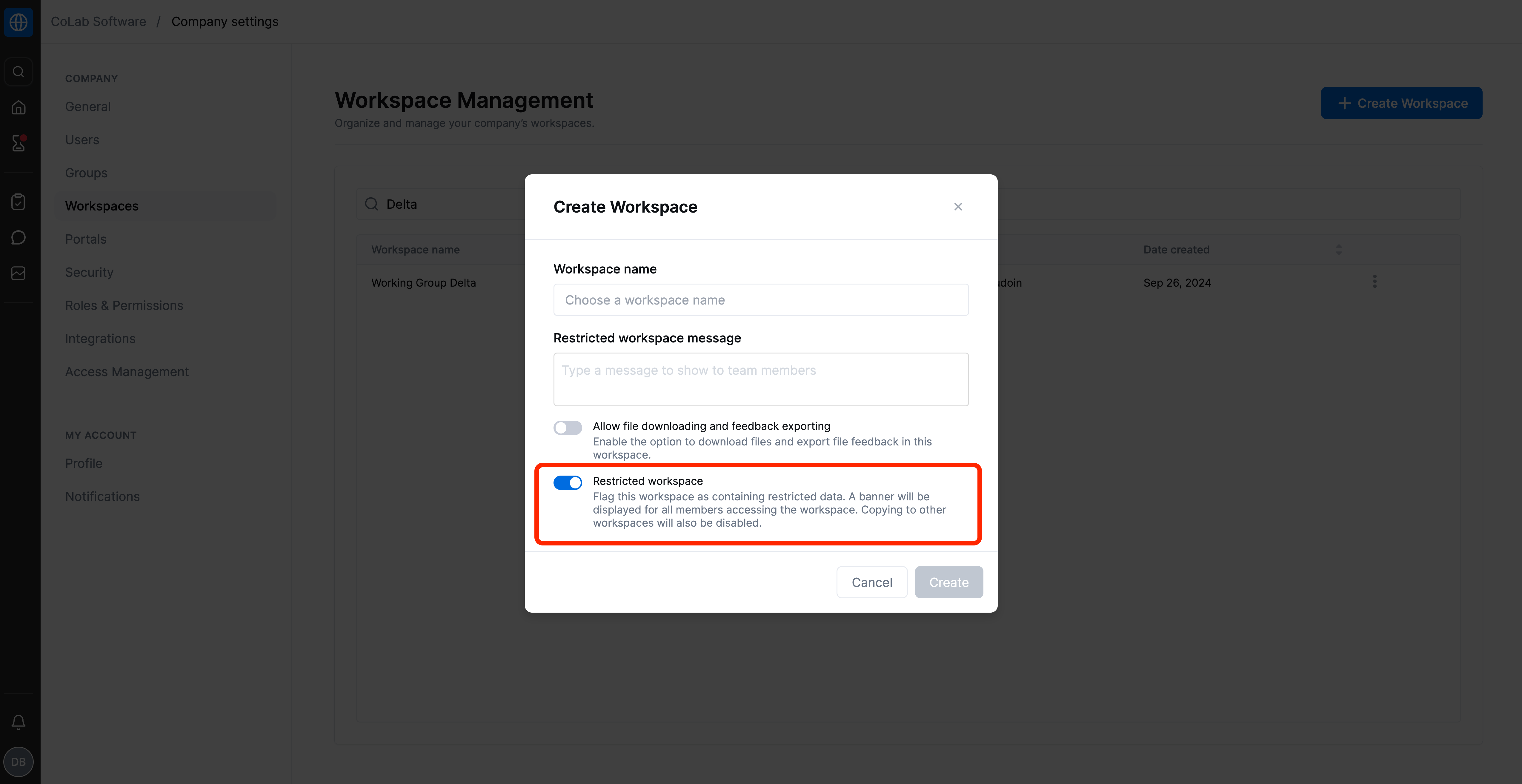Open Integrations settings page
The image size is (1522, 784).
(100, 339)
